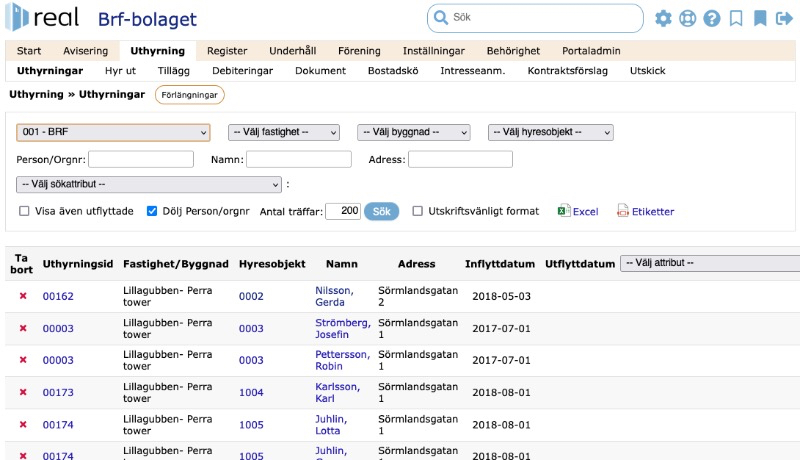The height and width of the screenshot is (460, 800).
Task: Open hyresobjekt 0002 link
Action: click(251, 296)
